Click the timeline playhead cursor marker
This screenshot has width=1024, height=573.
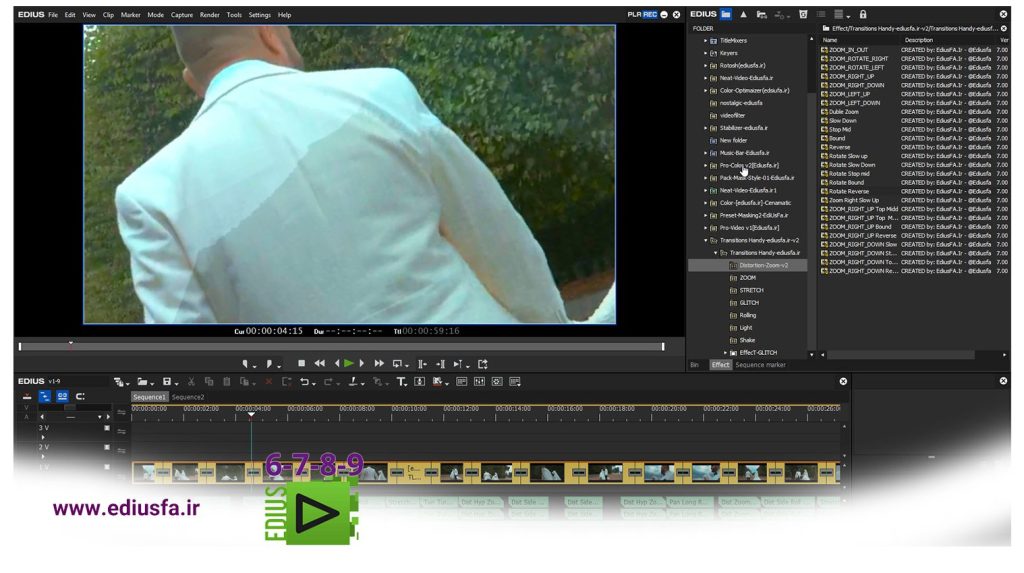pos(251,414)
